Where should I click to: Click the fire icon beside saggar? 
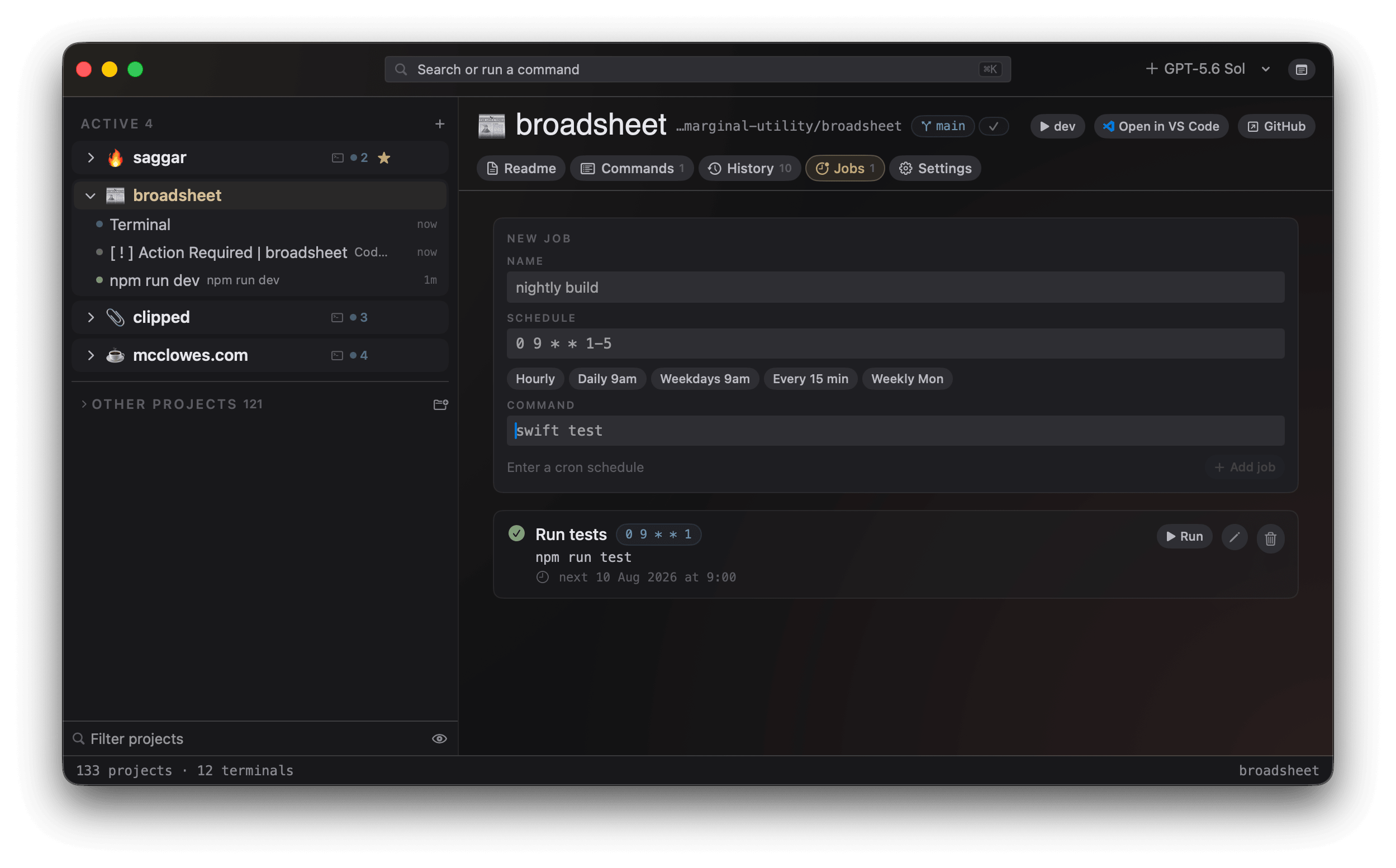pyautogui.click(x=116, y=158)
